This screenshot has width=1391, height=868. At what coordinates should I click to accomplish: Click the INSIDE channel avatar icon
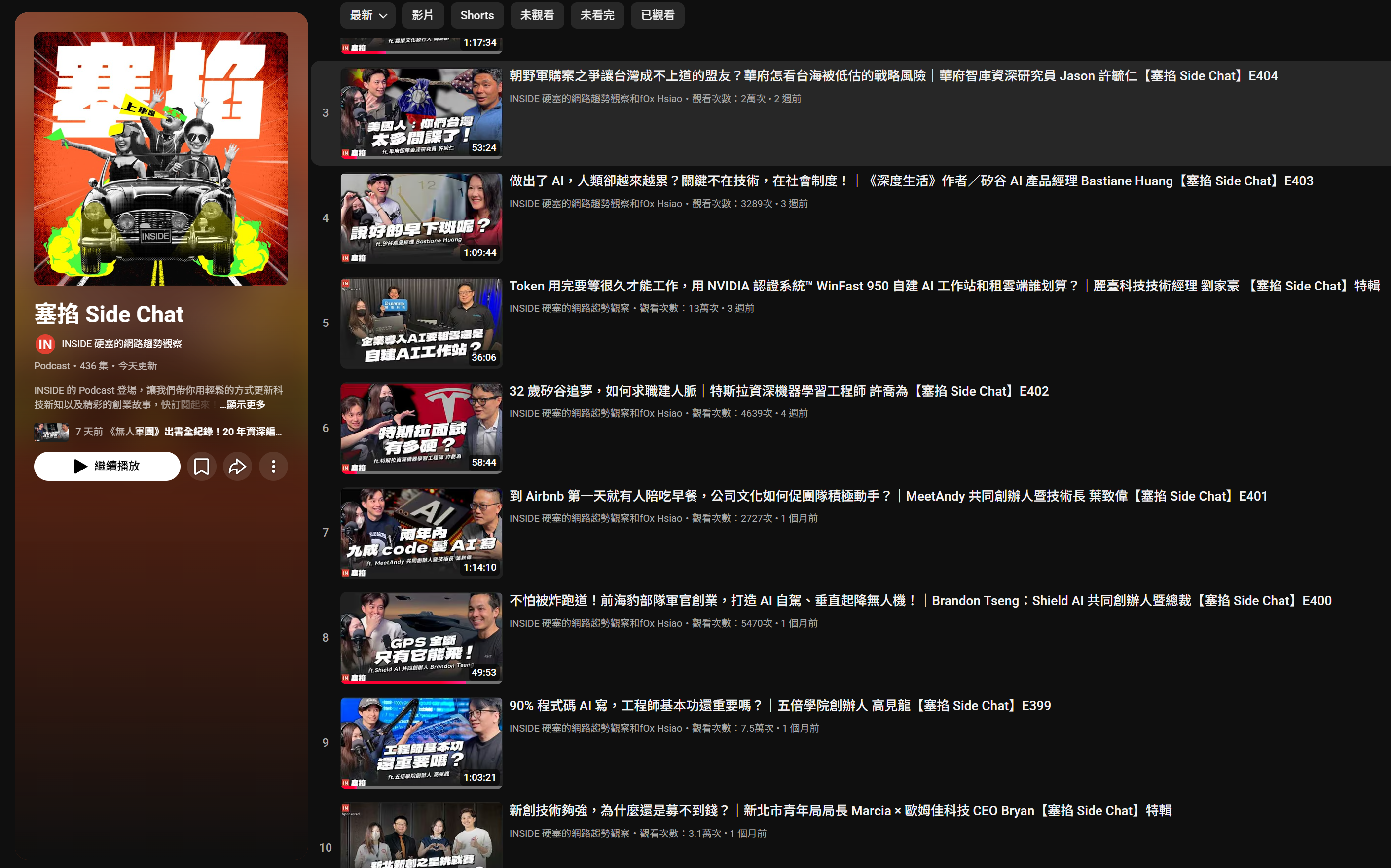click(45, 344)
